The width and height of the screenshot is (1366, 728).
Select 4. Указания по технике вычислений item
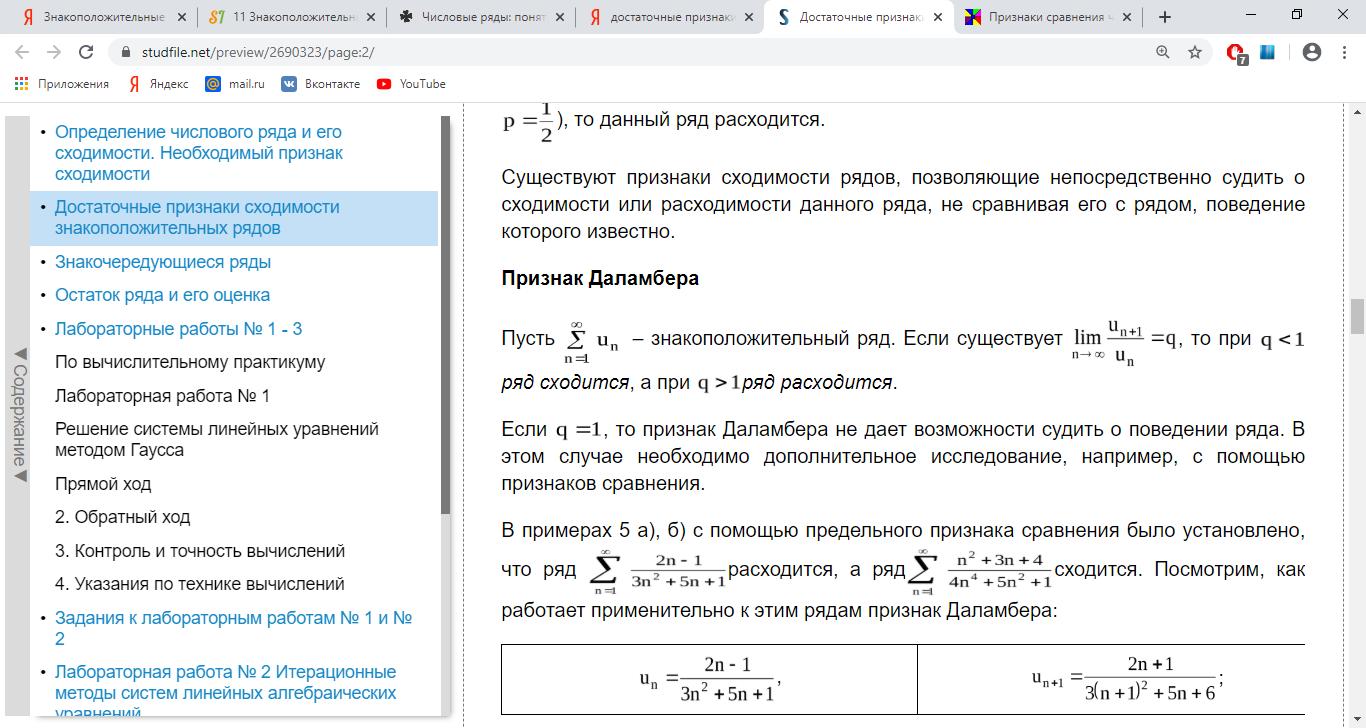click(200, 584)
